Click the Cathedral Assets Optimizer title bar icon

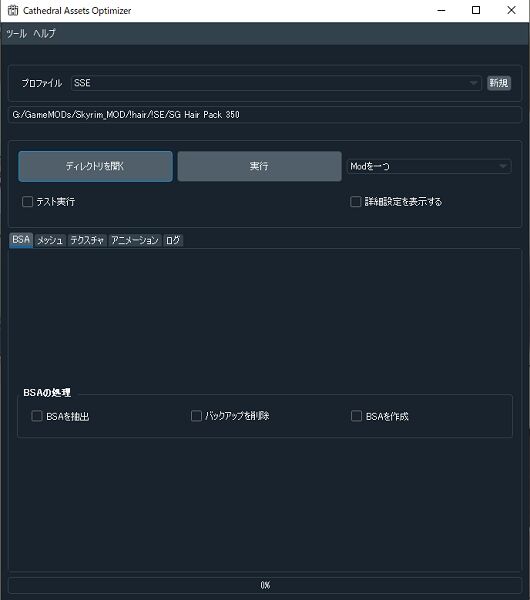pyautogui.click(x=13, y=10)
